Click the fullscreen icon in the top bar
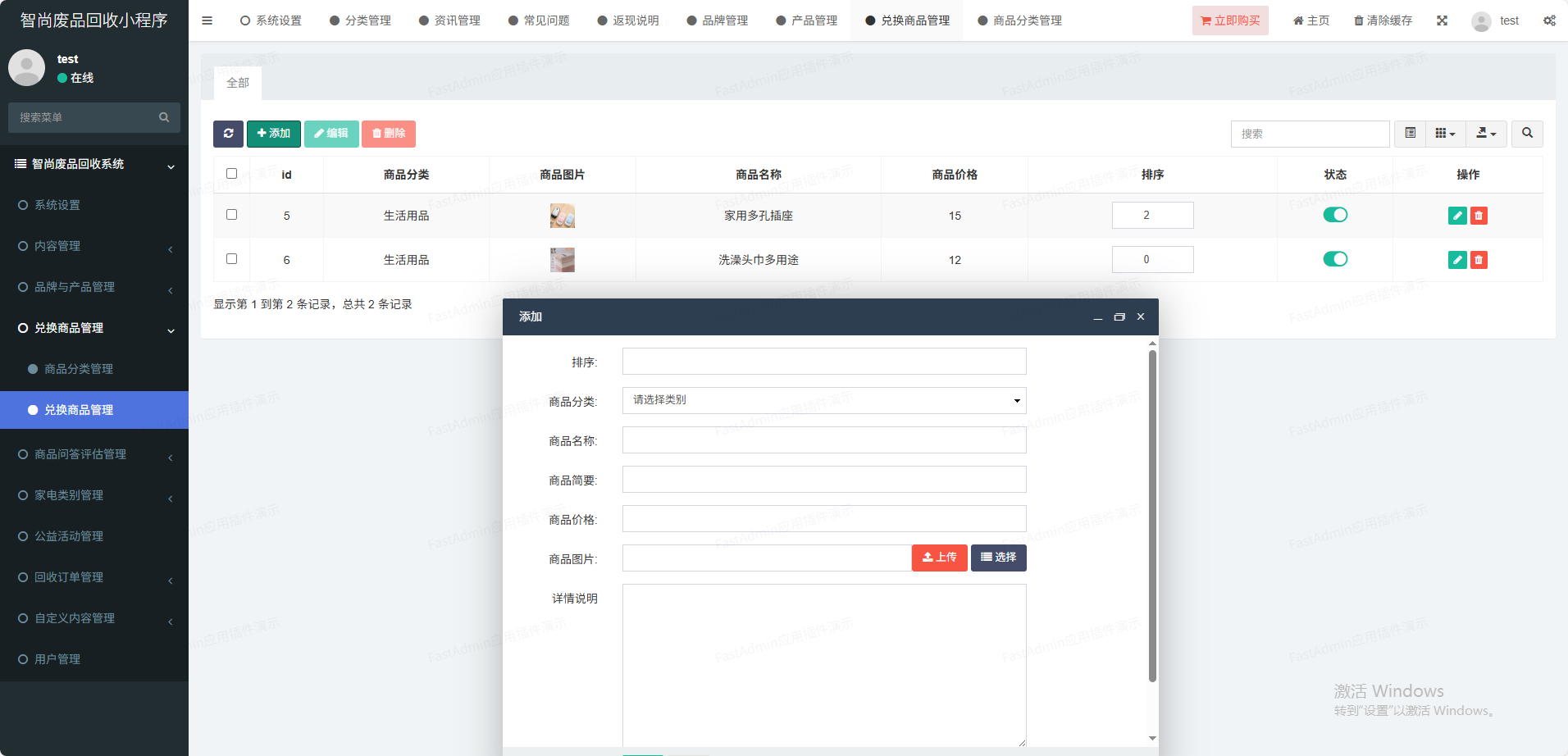The width and height of the screenshot is (1568, 756). (1442, 20)
